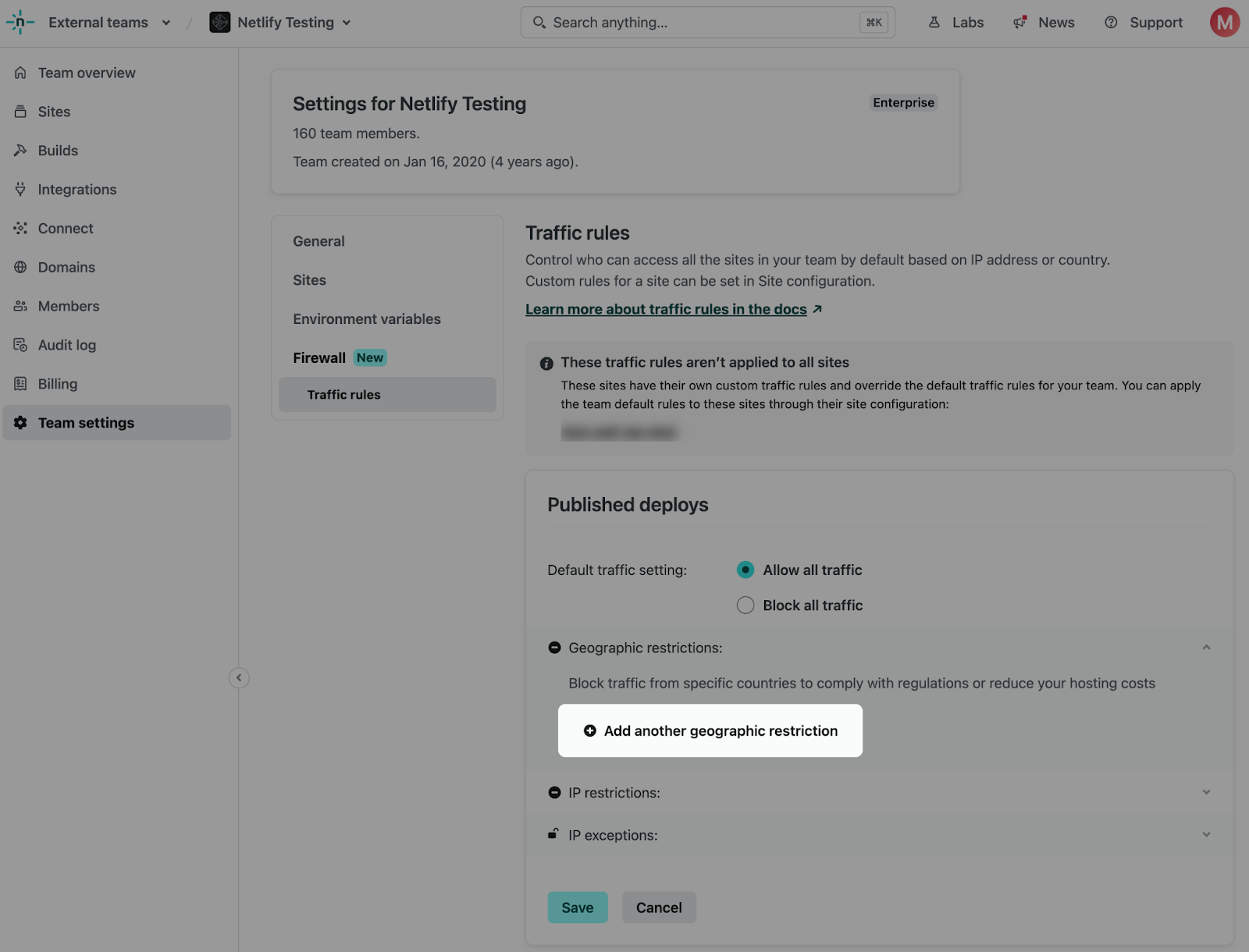Click the Domains globe icon
1249x952 pixels.
coord(20,267)
